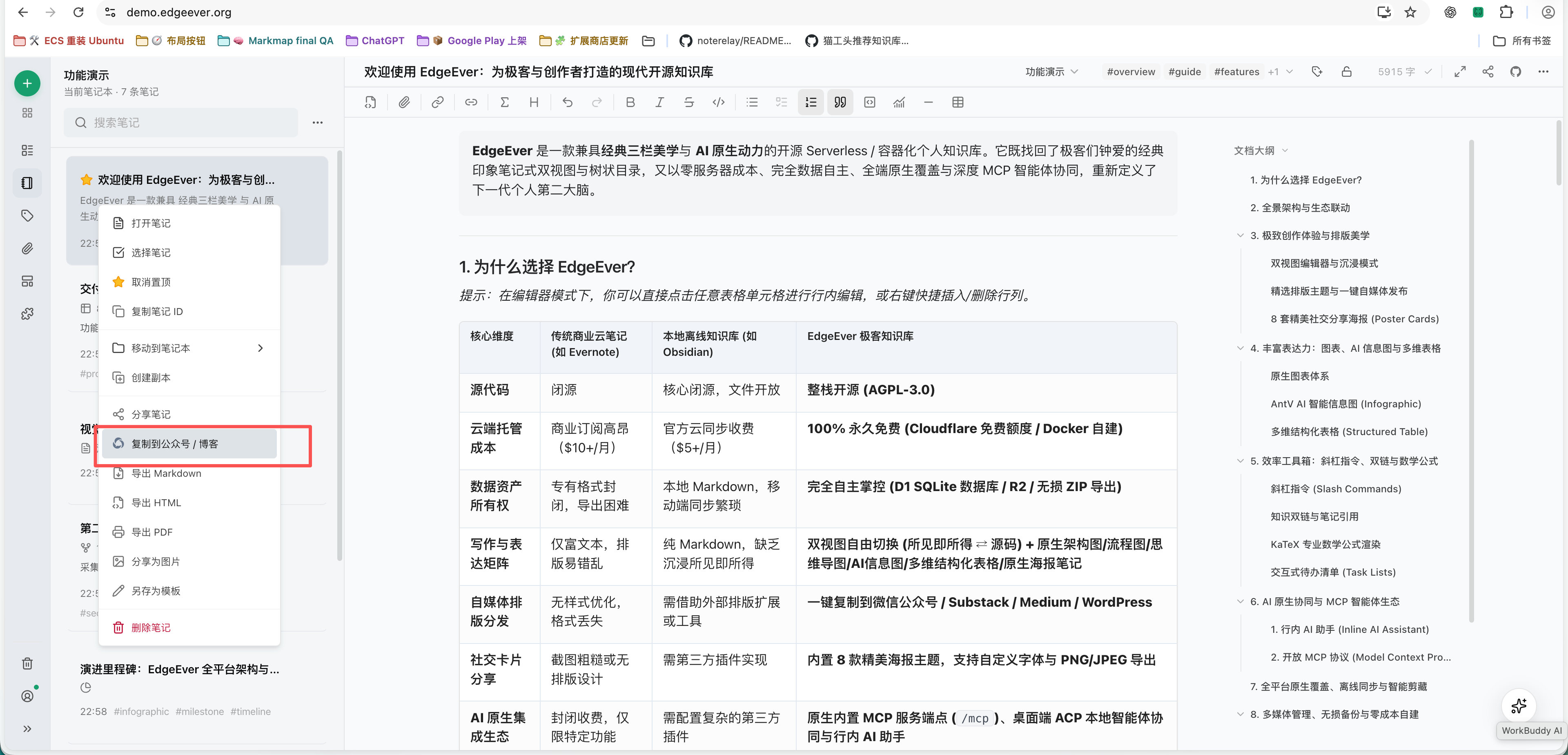Viewport: 1568px width, 755px height.
Task: Open the GitHub icon in note header
Action: point(1516,72)
